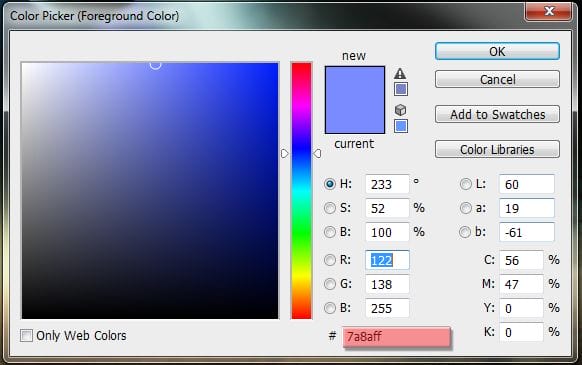The image size is (582, 365).
Task: Click the hex field showing 7a8aff
Action: pos(397,337)
